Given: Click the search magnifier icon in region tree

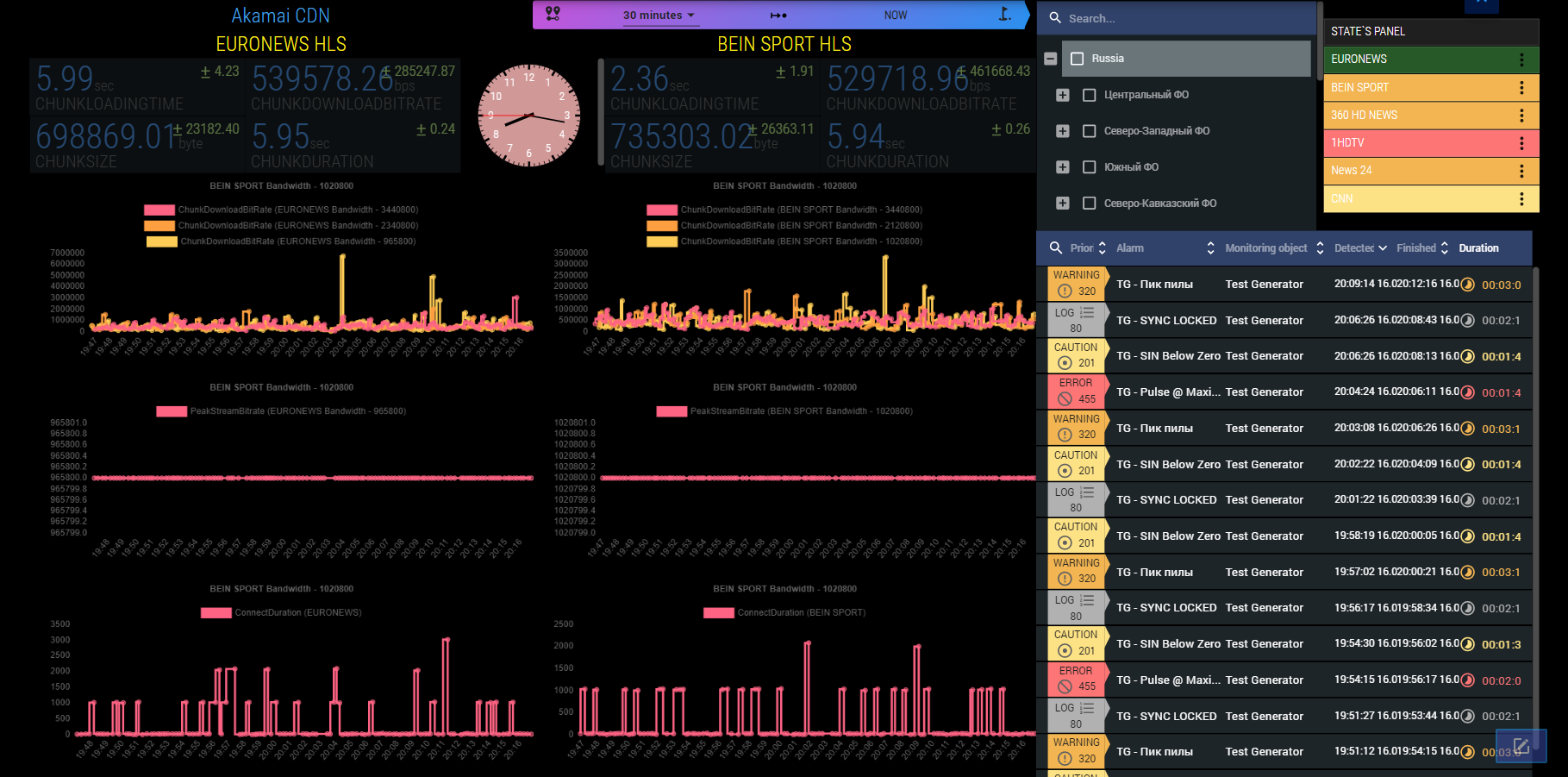Looking at the screenshot, I should [x=1055, y=17].
